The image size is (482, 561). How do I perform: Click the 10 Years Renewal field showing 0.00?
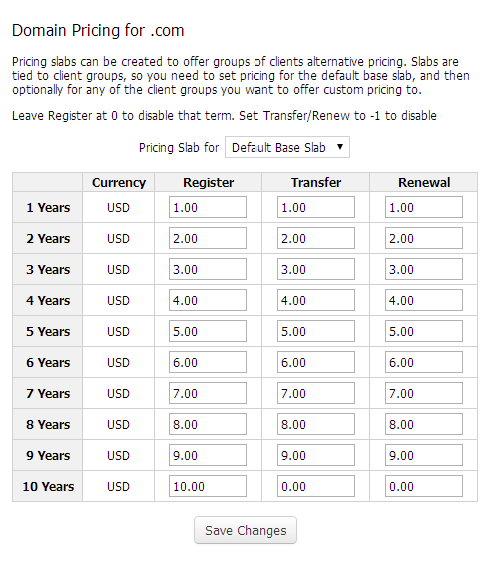(424, 486)
